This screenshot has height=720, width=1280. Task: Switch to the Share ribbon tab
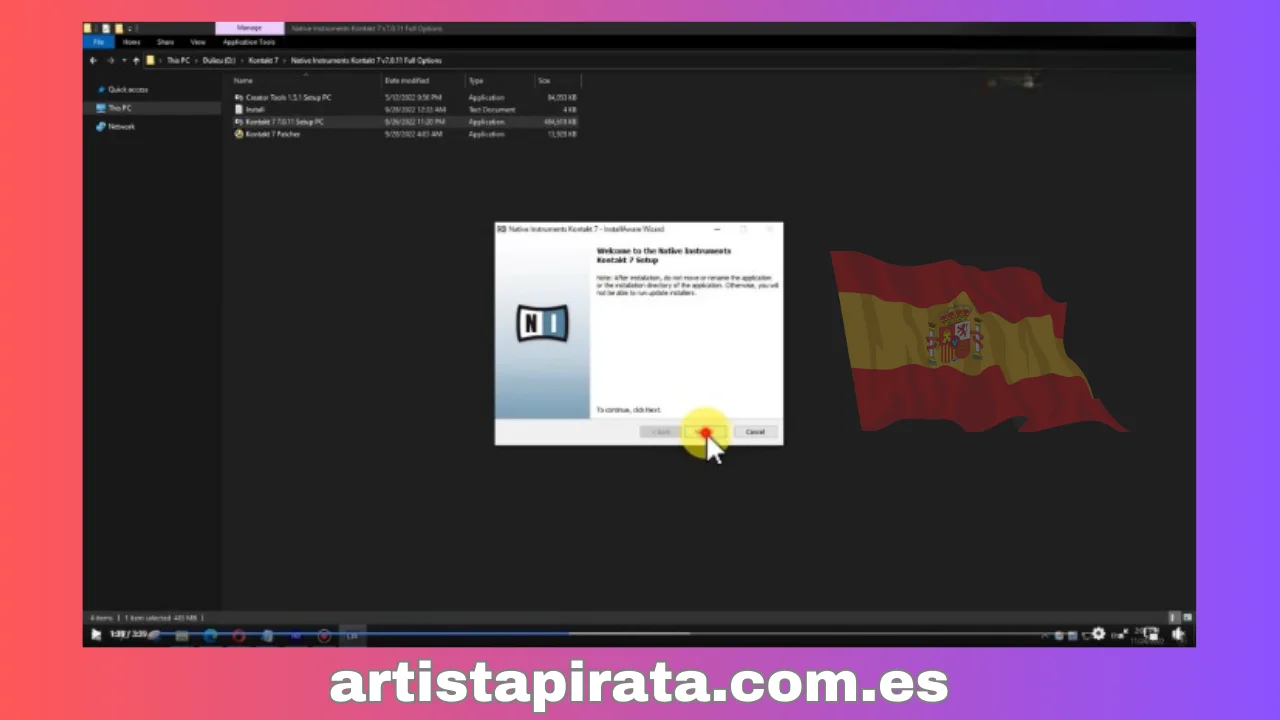click(x=166, y=42)
